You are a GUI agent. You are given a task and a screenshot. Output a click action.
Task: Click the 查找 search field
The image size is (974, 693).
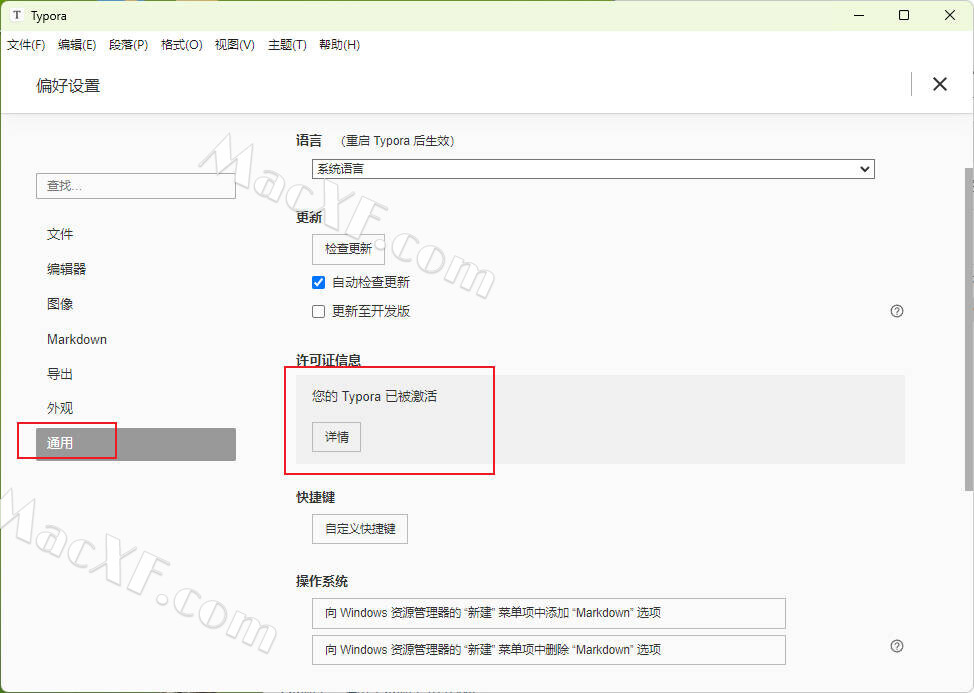click(x=136, y=186)
